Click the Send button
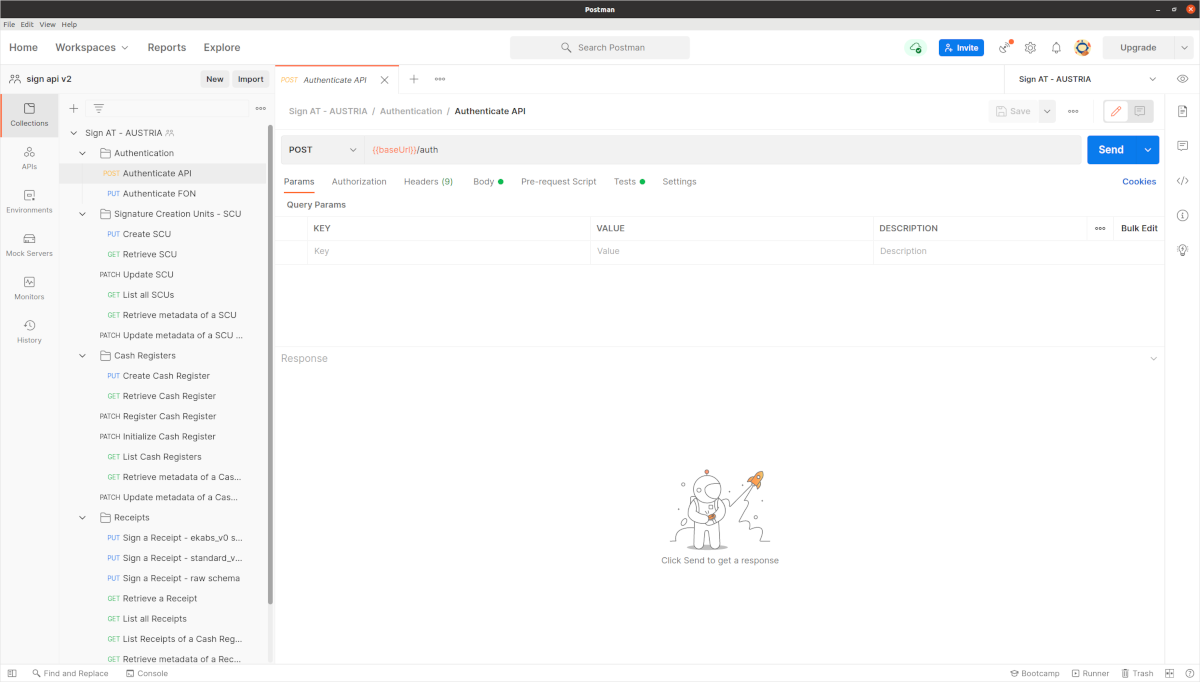 (x=1111, y=150)
